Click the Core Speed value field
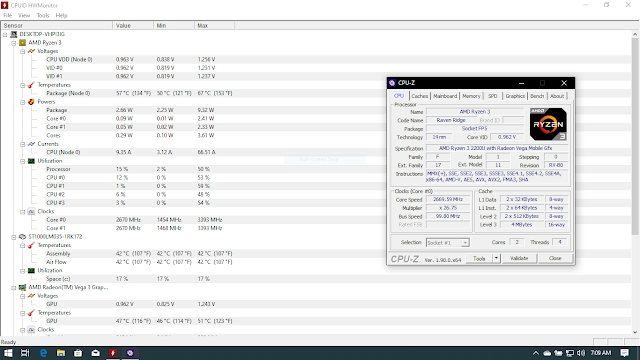 (x=448, y=200)
